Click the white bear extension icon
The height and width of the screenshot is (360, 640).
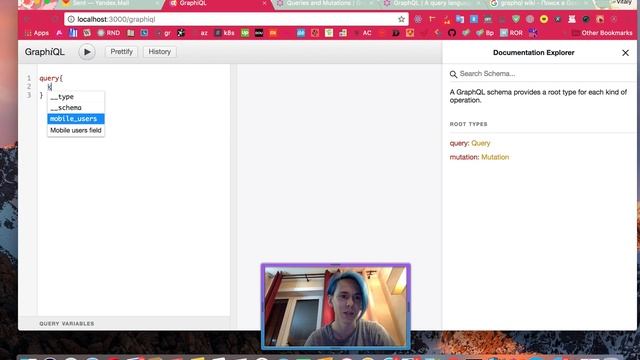point(572,19)
